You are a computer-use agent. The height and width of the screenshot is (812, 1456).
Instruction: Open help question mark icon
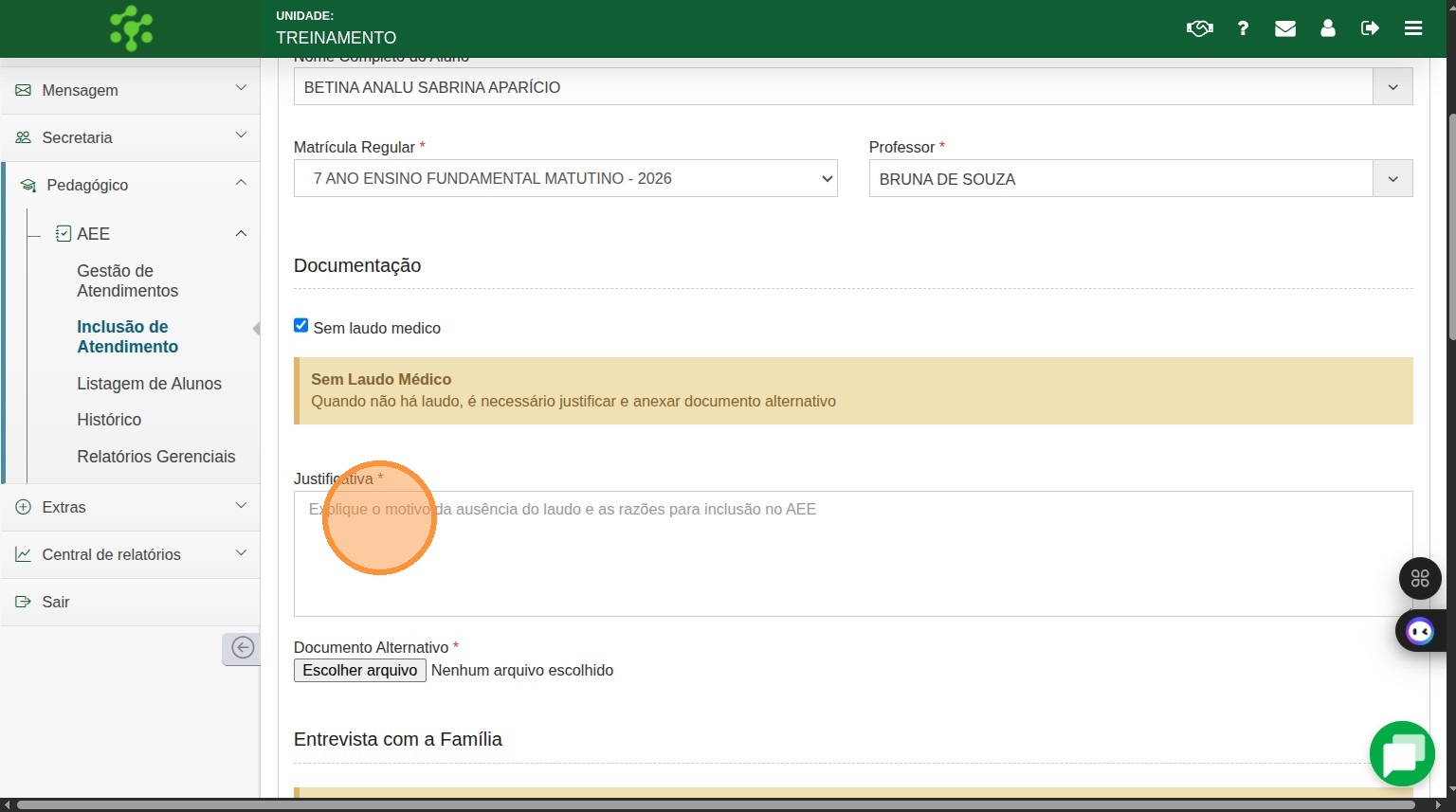point(1243,28)
